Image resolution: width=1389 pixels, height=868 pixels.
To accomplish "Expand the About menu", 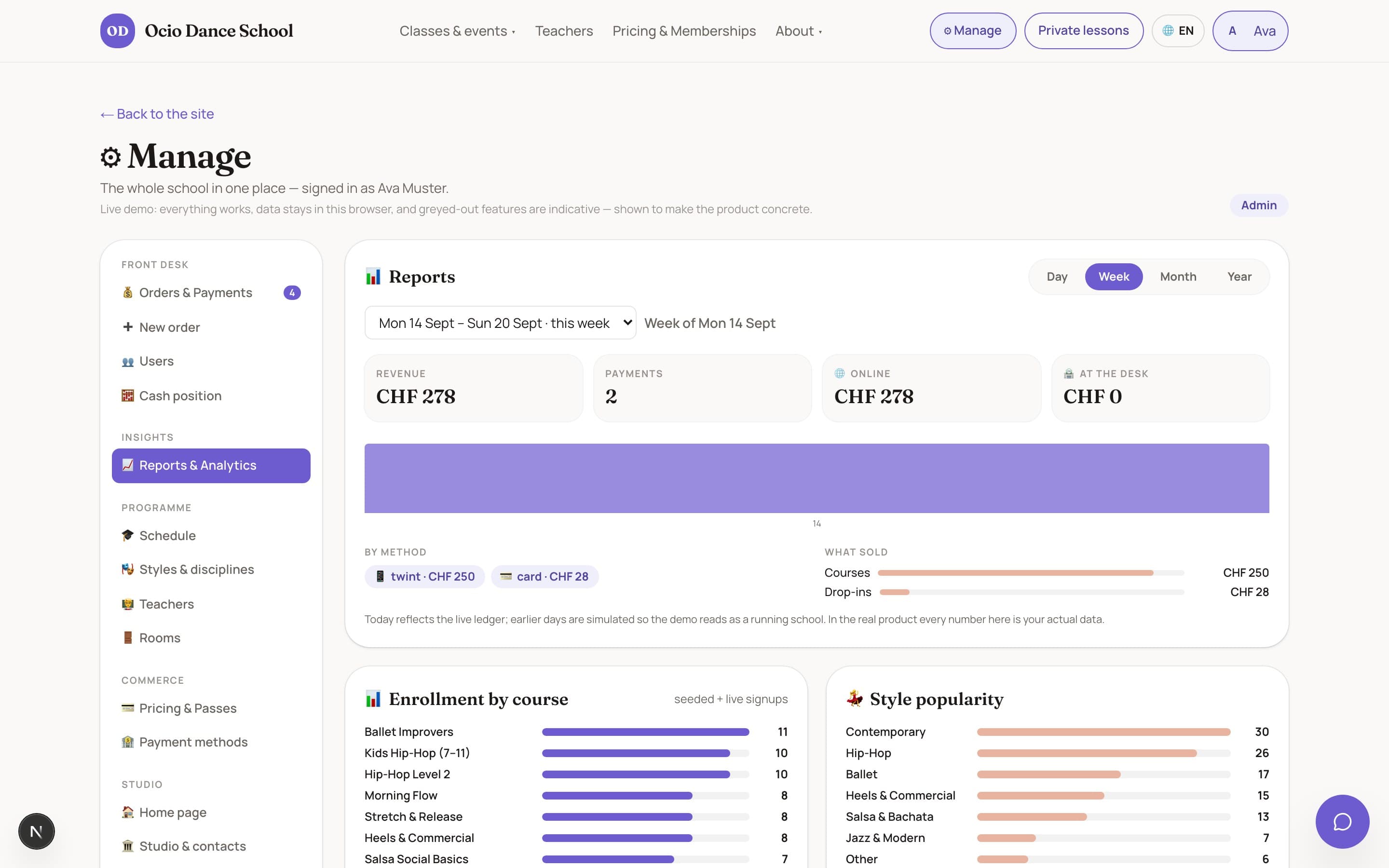I will [798, 31].
